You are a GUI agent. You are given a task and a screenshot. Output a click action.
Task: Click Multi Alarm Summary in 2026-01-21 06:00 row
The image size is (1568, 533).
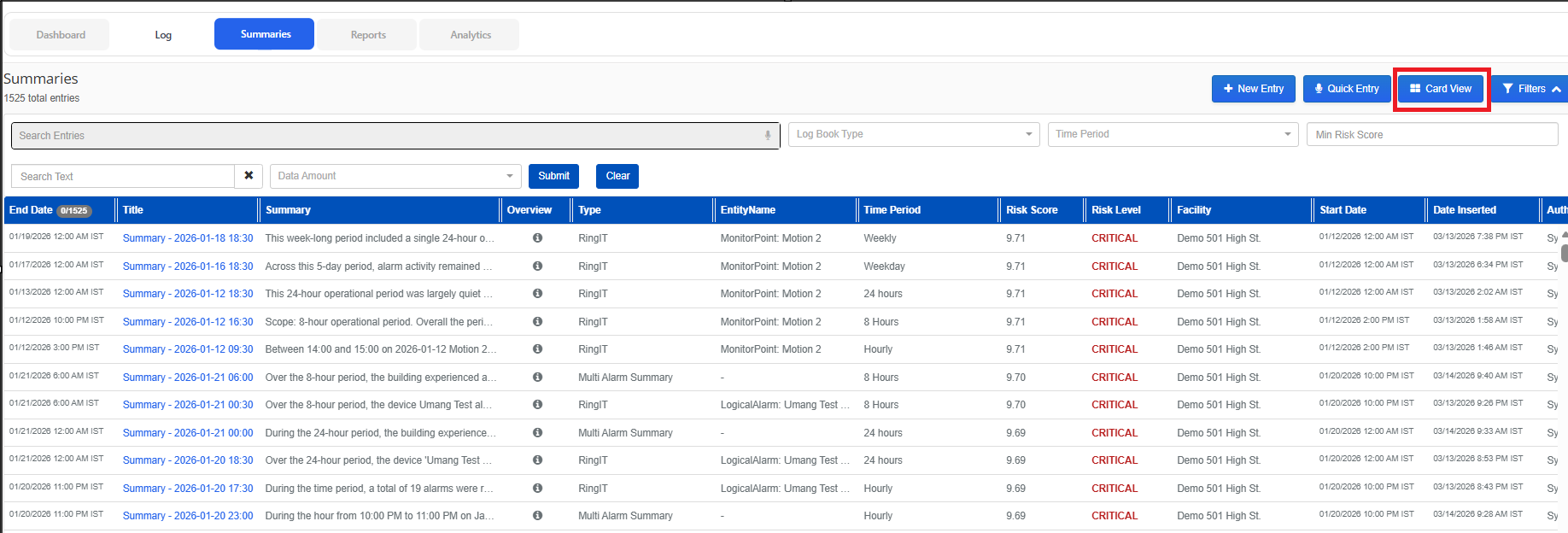(x=625, y=378)
